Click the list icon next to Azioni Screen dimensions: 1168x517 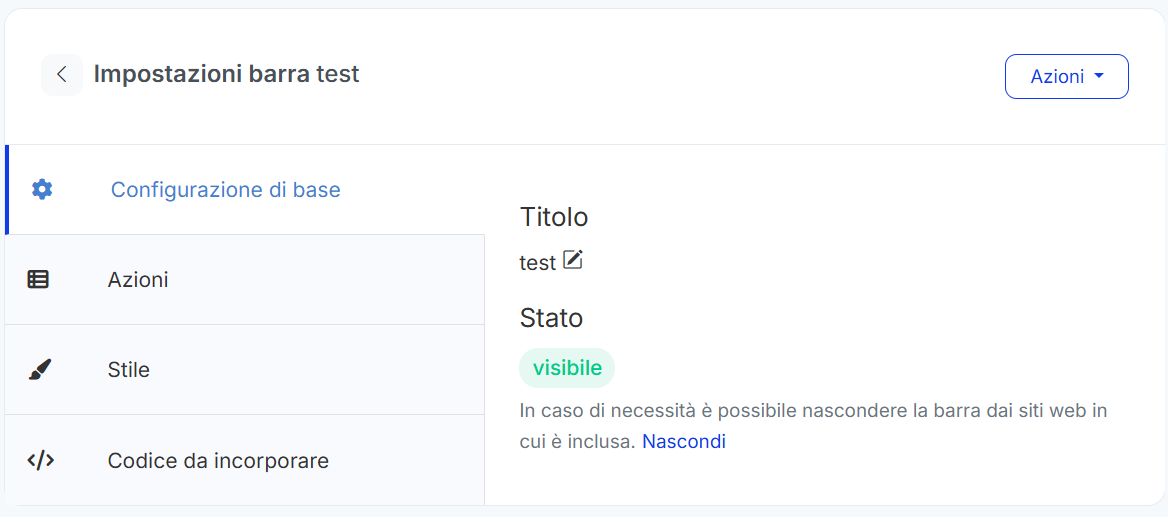point(38,280)
